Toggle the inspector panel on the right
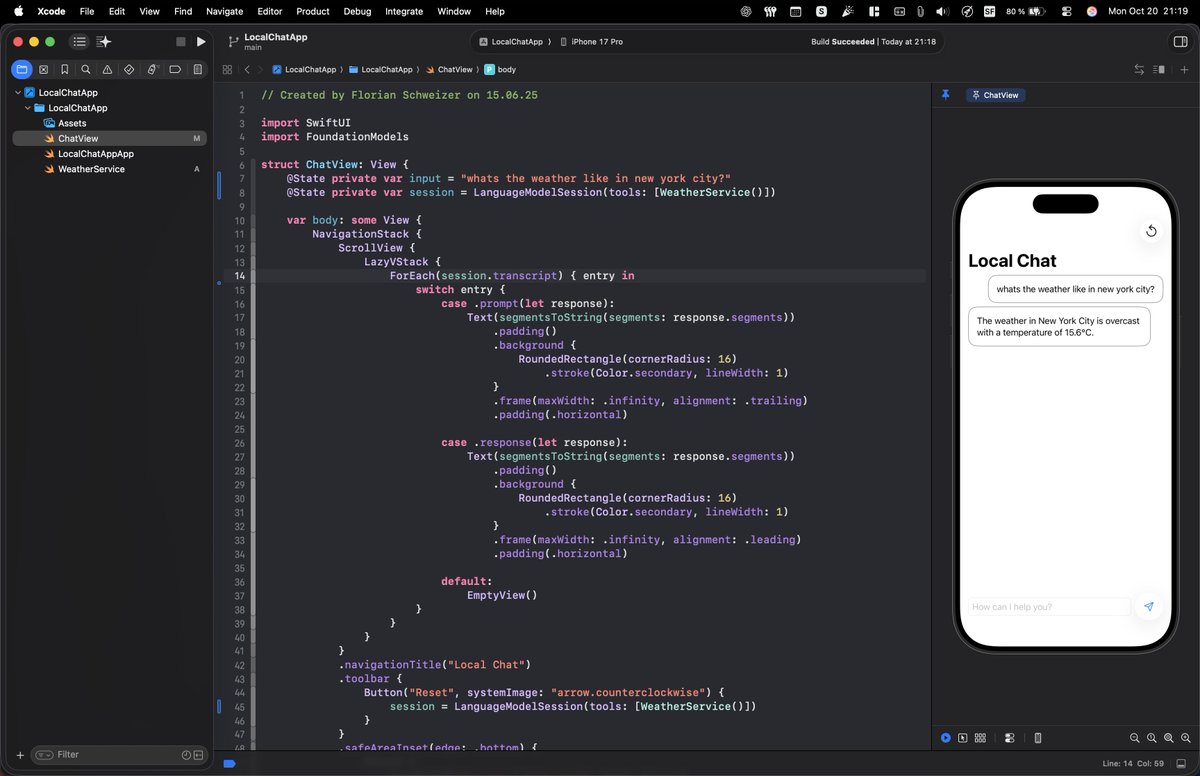Image resolution: width=1200 pixels, height=776 pixels. (x=1179, y=42)
